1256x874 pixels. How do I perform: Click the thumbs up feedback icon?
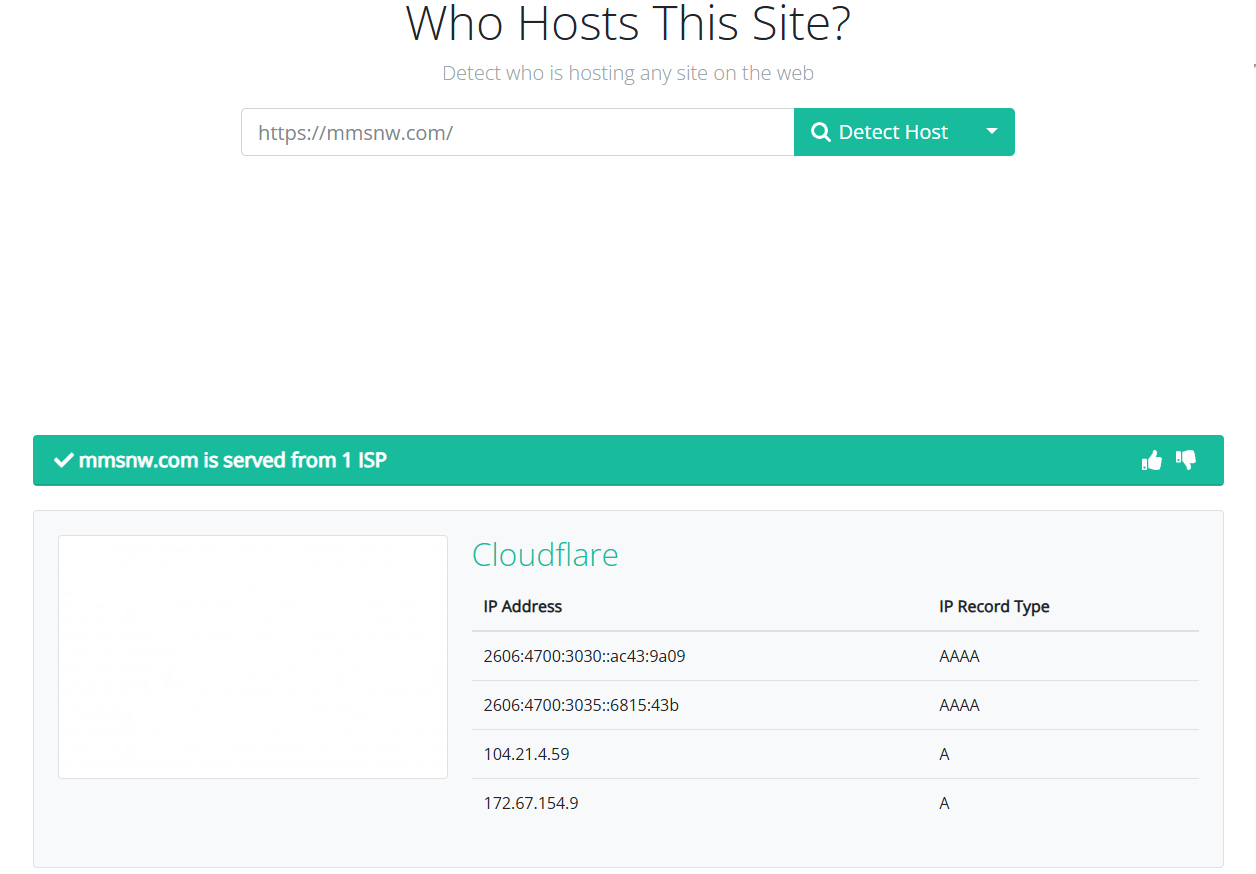pos(1152,460)
